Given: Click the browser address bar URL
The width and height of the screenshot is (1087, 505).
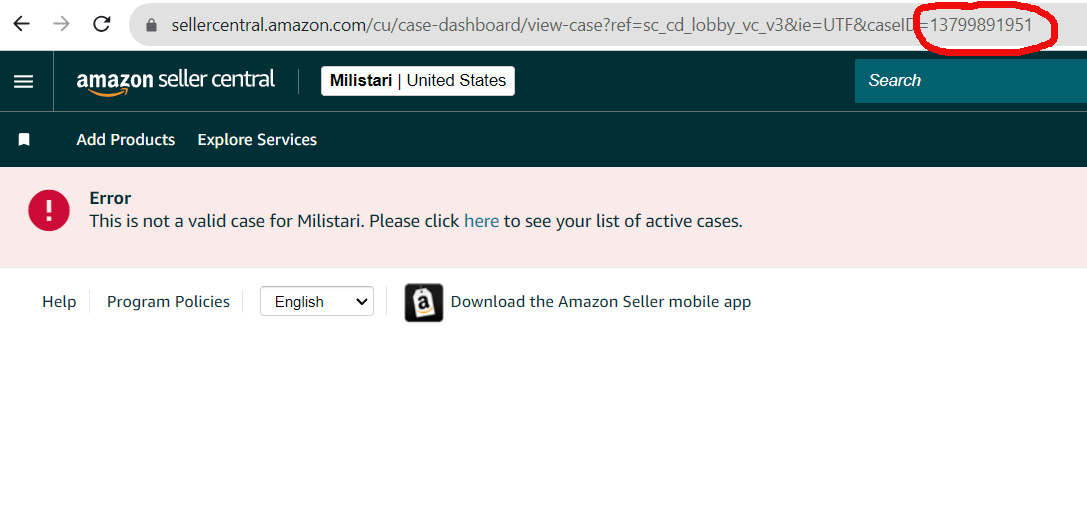Looking at the screenshot, I should tap(602, 25).
